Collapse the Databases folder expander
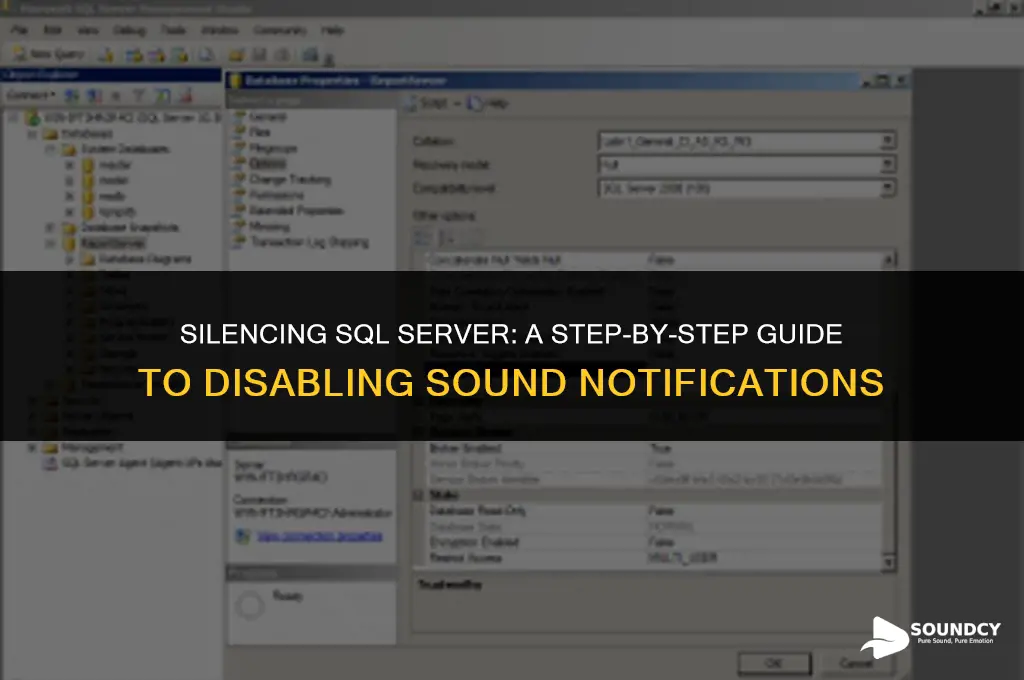Viewport: 1024px width, 680px height. click(x=31, y=134)
